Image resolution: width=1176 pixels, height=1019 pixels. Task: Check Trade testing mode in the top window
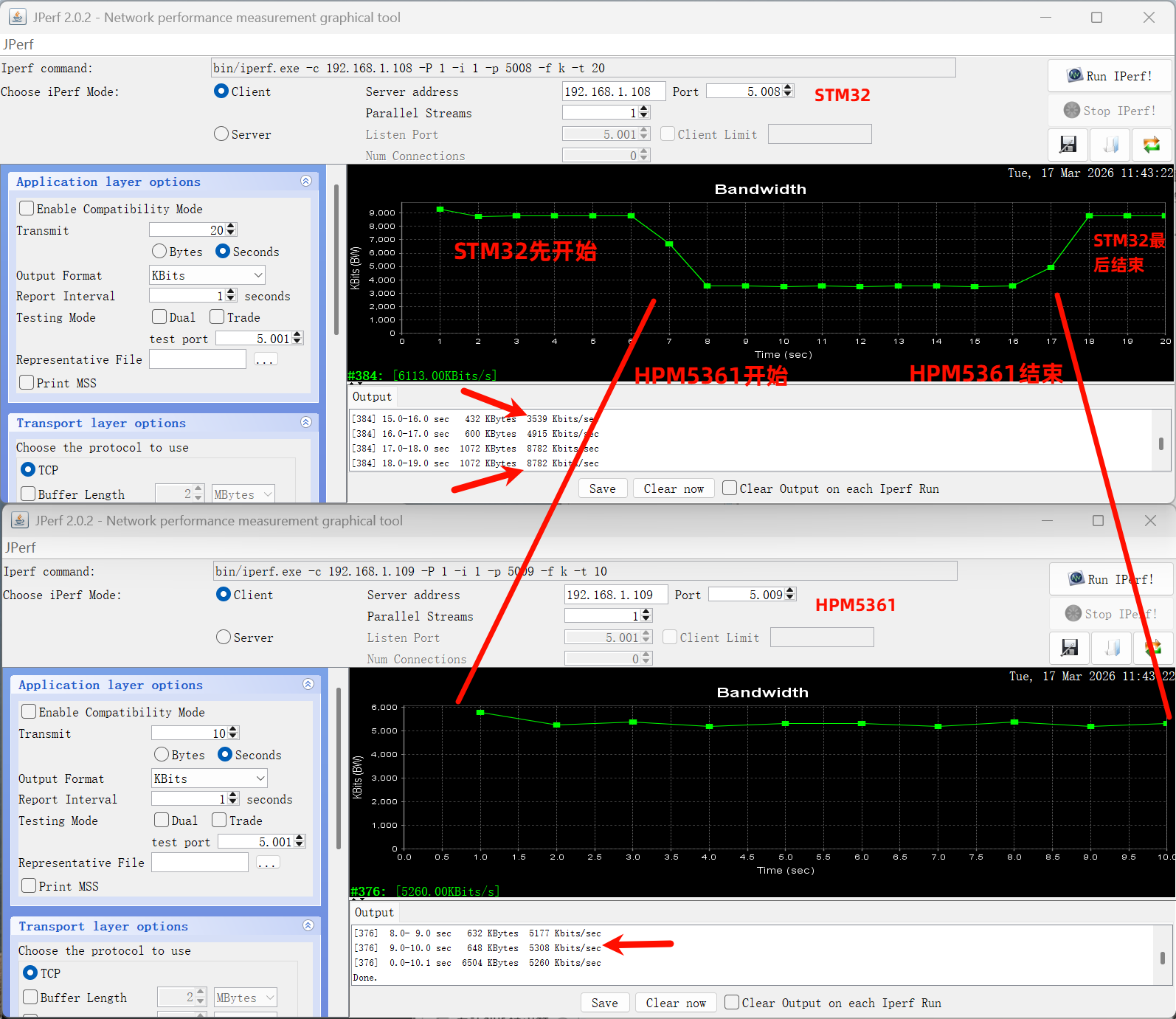217,317
